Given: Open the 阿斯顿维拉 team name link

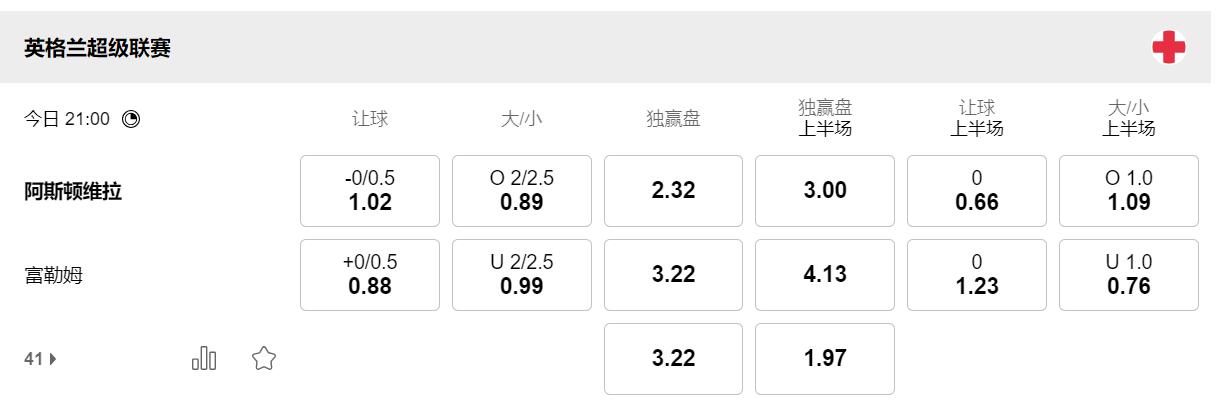Looking at the screenshot, I should coord(73,192).
